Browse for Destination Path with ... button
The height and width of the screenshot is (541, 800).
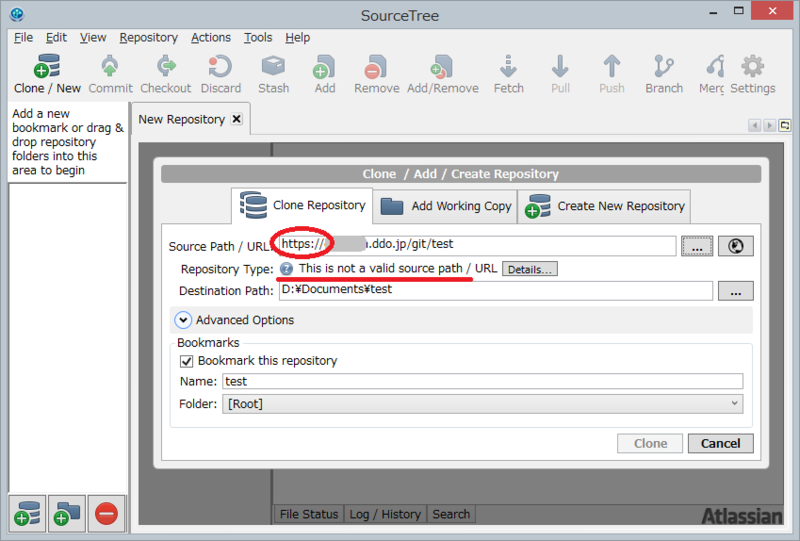click(x=735, y=291)
